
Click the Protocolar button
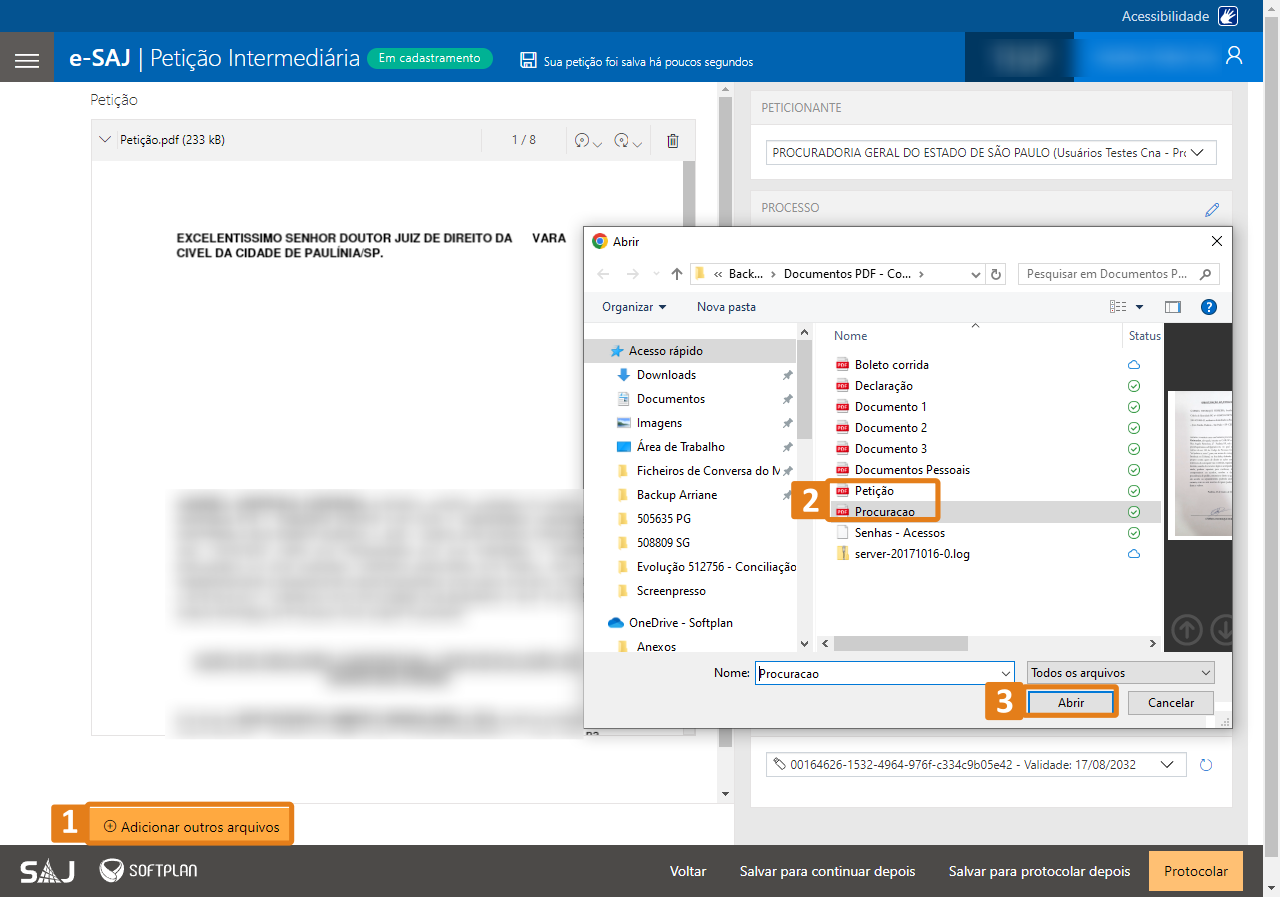(1196, 871)
